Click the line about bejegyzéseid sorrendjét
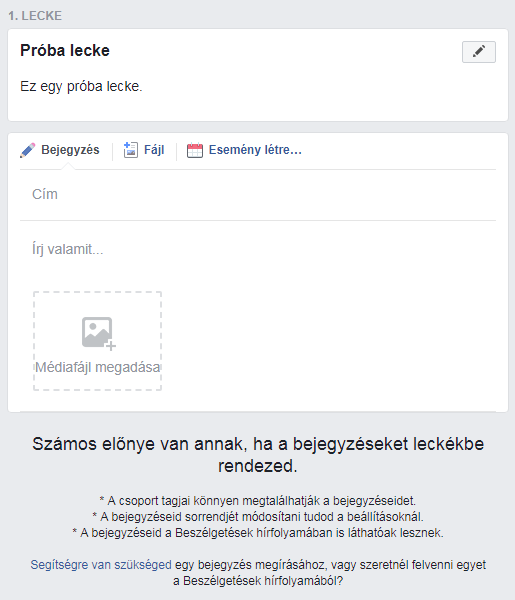 258,517
